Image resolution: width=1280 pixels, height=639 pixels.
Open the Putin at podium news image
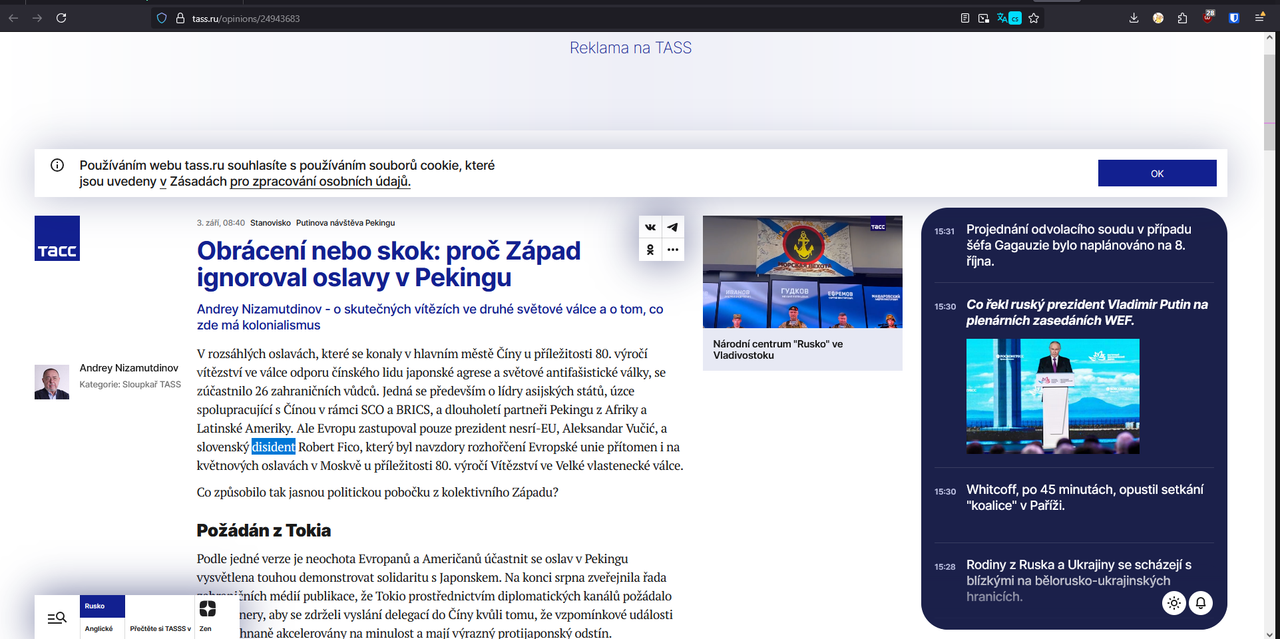coord(1052,396)
